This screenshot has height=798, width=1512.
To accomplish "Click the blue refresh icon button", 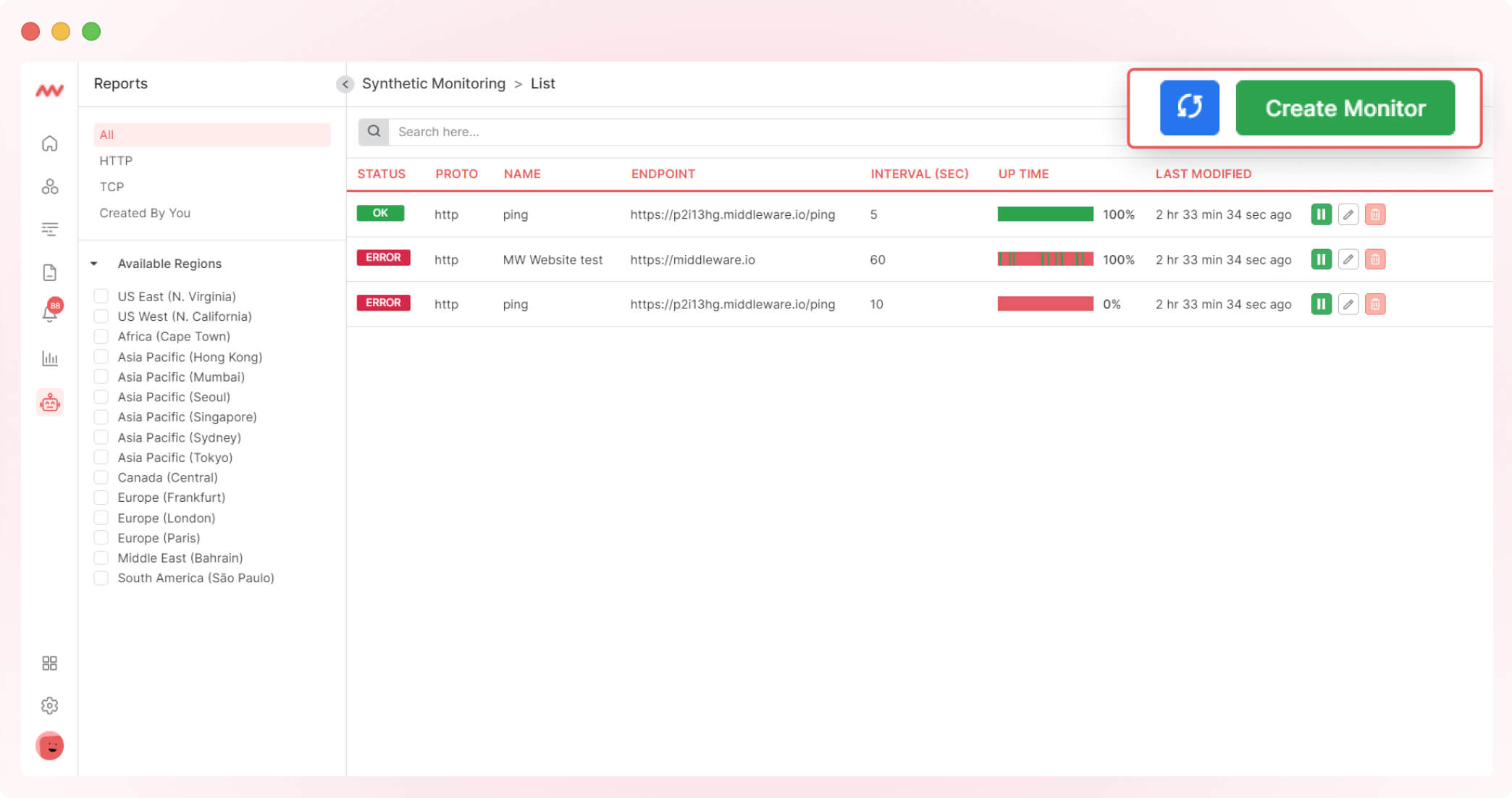I will [x=1189, y=108].
